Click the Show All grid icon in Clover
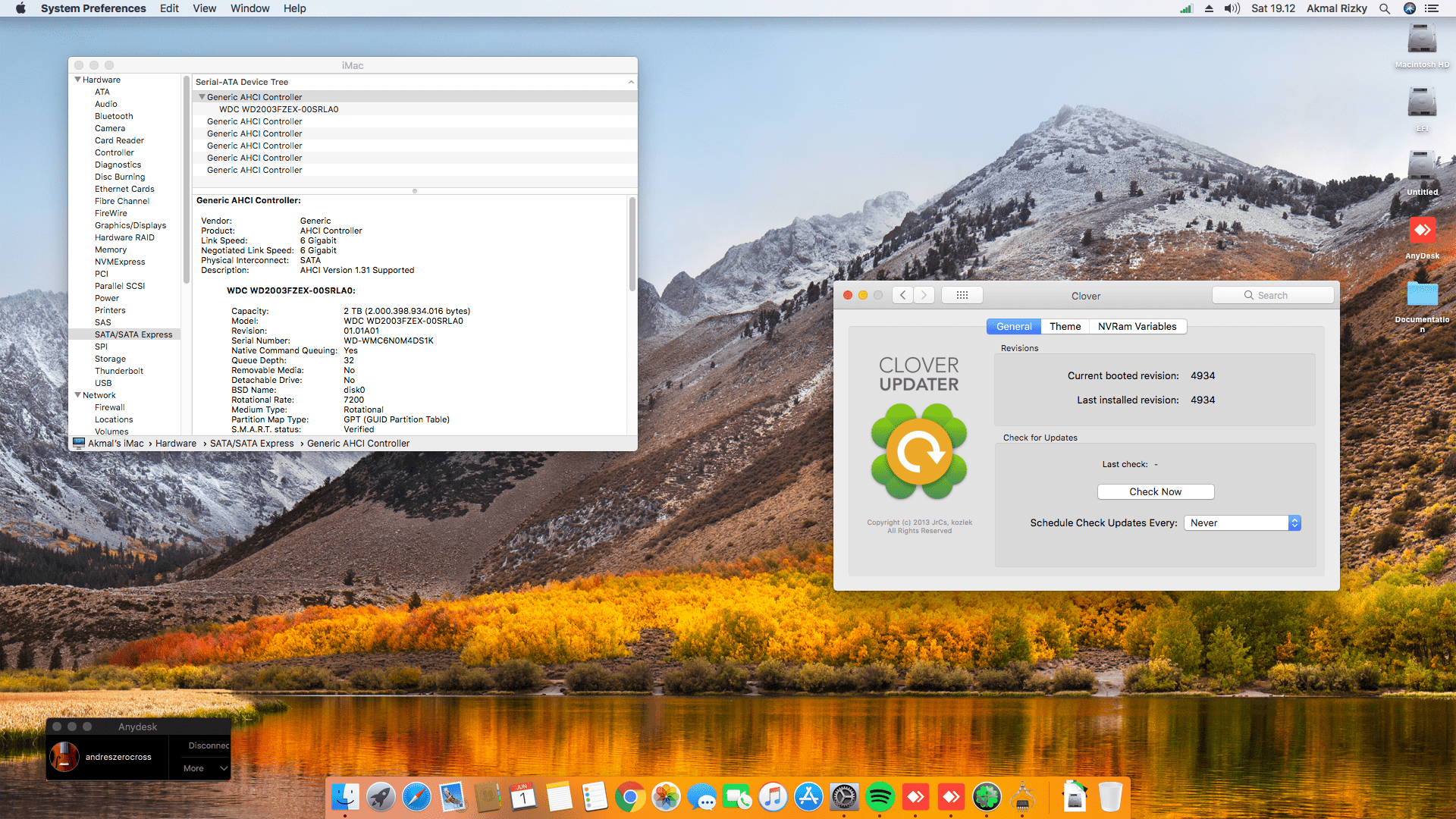This screenshot has height=819, width=1456. (962, 296)
